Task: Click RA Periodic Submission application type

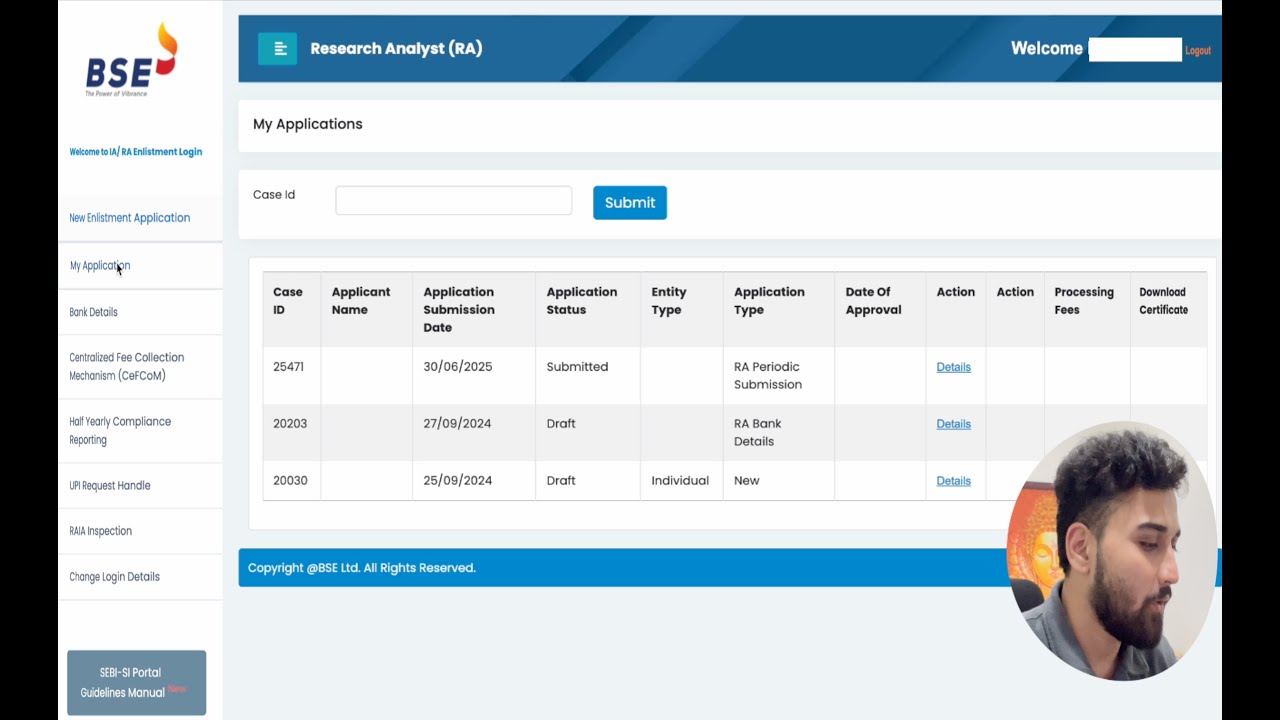Action: point(768,376)
